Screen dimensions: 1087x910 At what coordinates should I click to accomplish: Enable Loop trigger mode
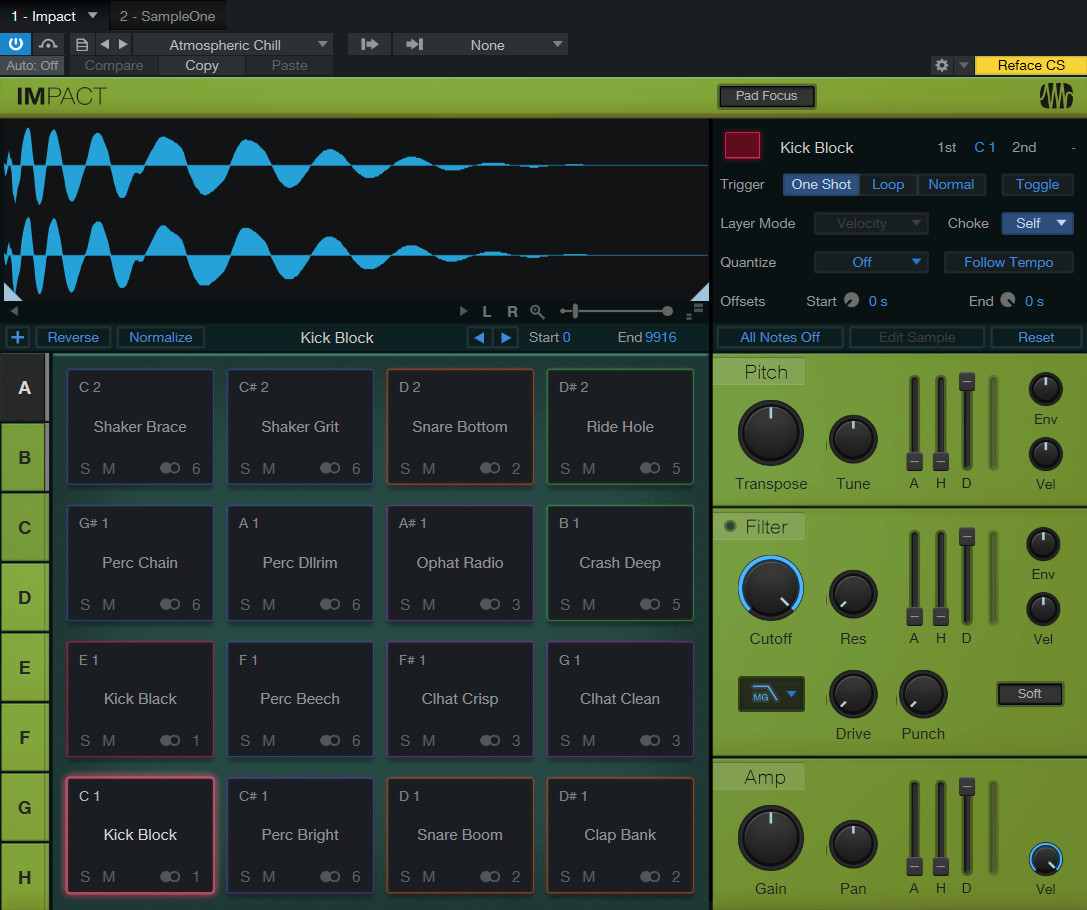pos(888,184)
